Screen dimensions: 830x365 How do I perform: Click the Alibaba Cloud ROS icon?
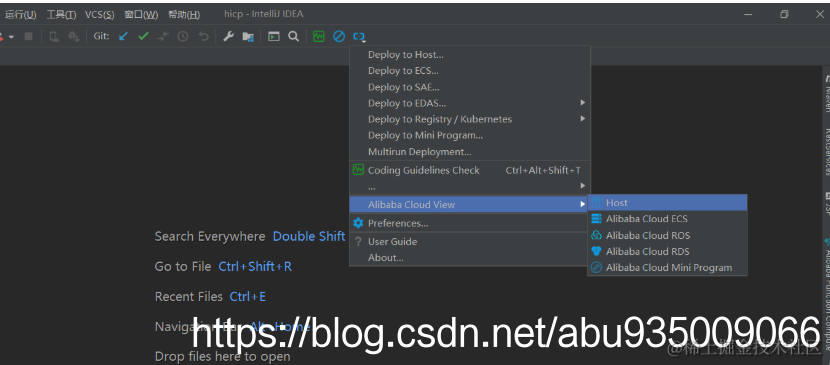(597, 235)
